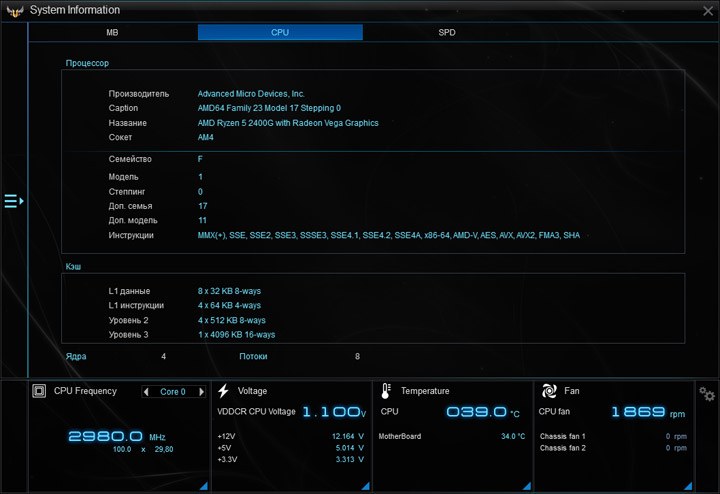Click the Advanced Micro Devices, Inc. value

(x=251, y=94)
